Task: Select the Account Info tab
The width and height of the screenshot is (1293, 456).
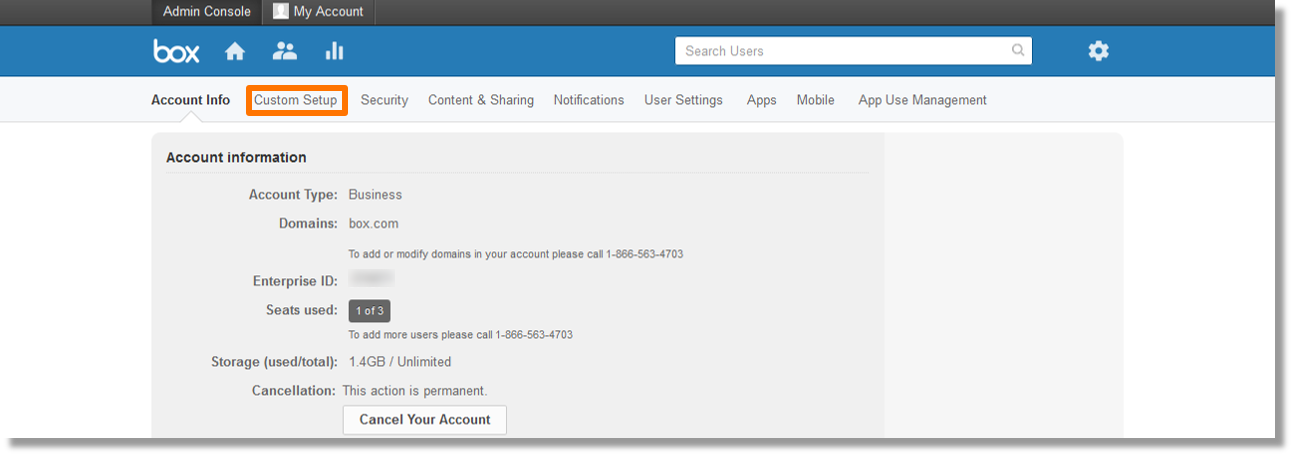Action: point(191,100)
